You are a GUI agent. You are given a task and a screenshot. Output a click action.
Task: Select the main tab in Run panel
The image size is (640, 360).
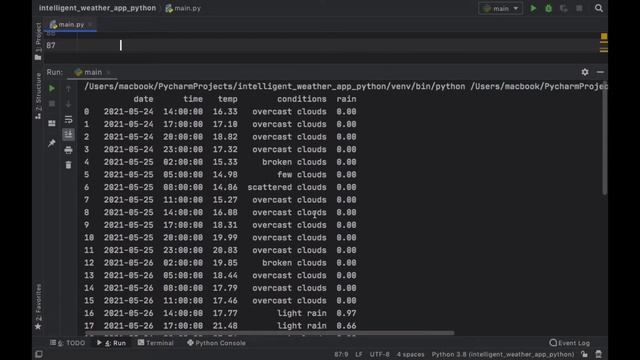click(x=89, y=72)
